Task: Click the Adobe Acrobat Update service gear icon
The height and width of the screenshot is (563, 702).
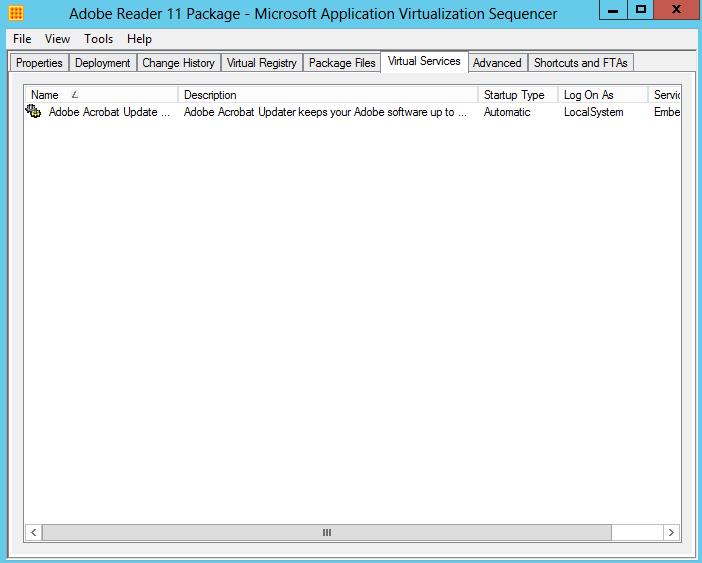Action: pyautogui.click(x=33, y=111)
